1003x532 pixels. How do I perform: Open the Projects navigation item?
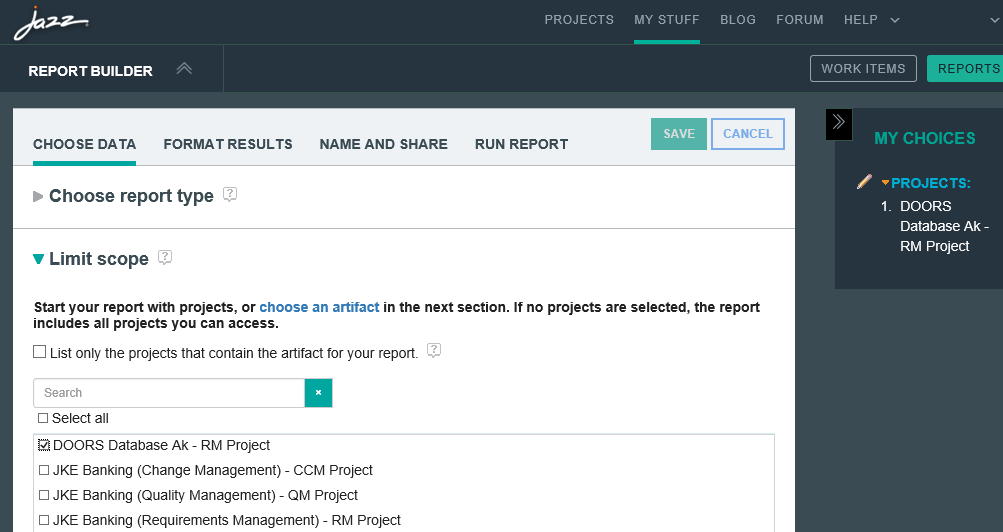579,20
